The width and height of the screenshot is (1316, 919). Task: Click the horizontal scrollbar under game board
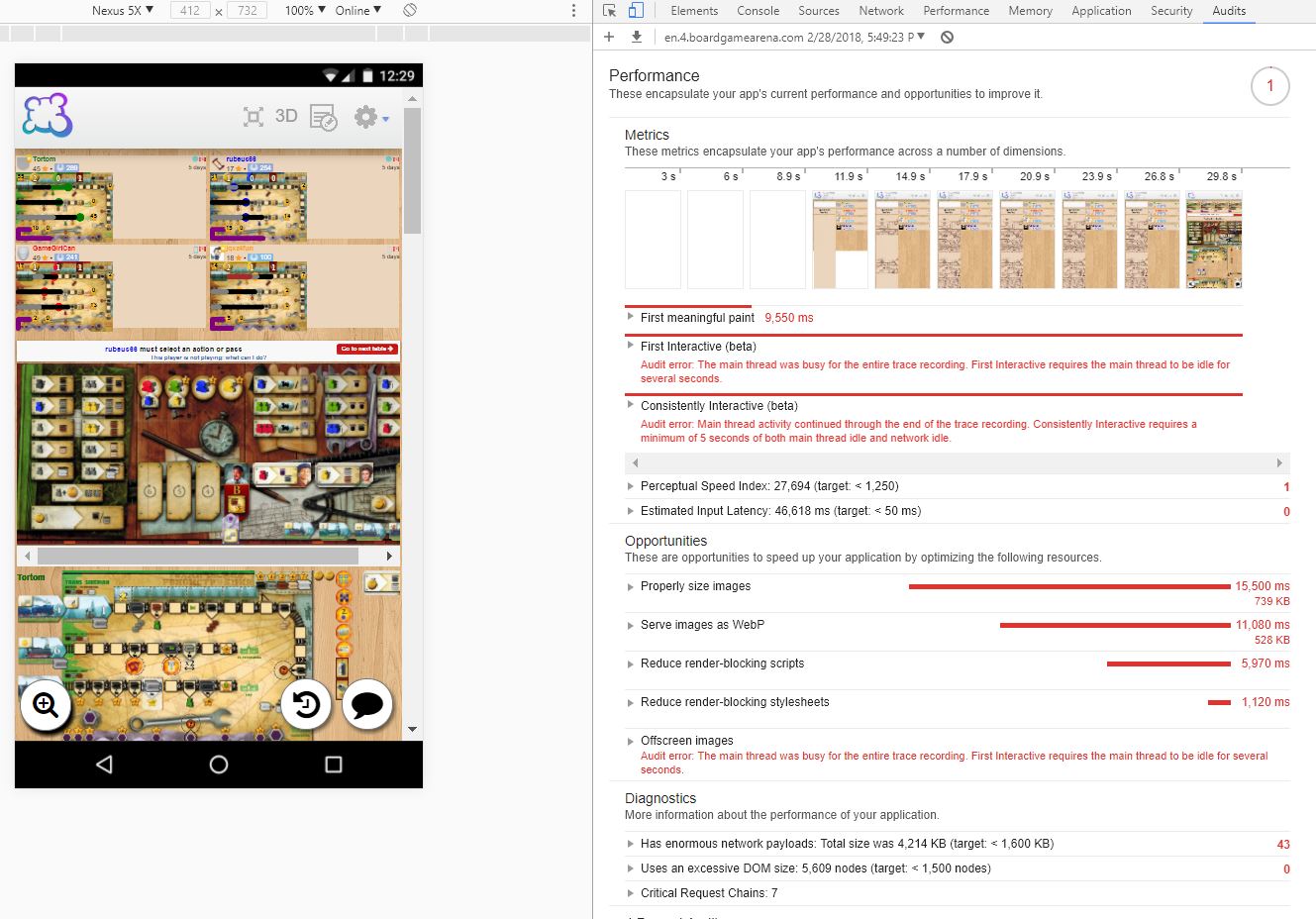click(x=206, y=557)
